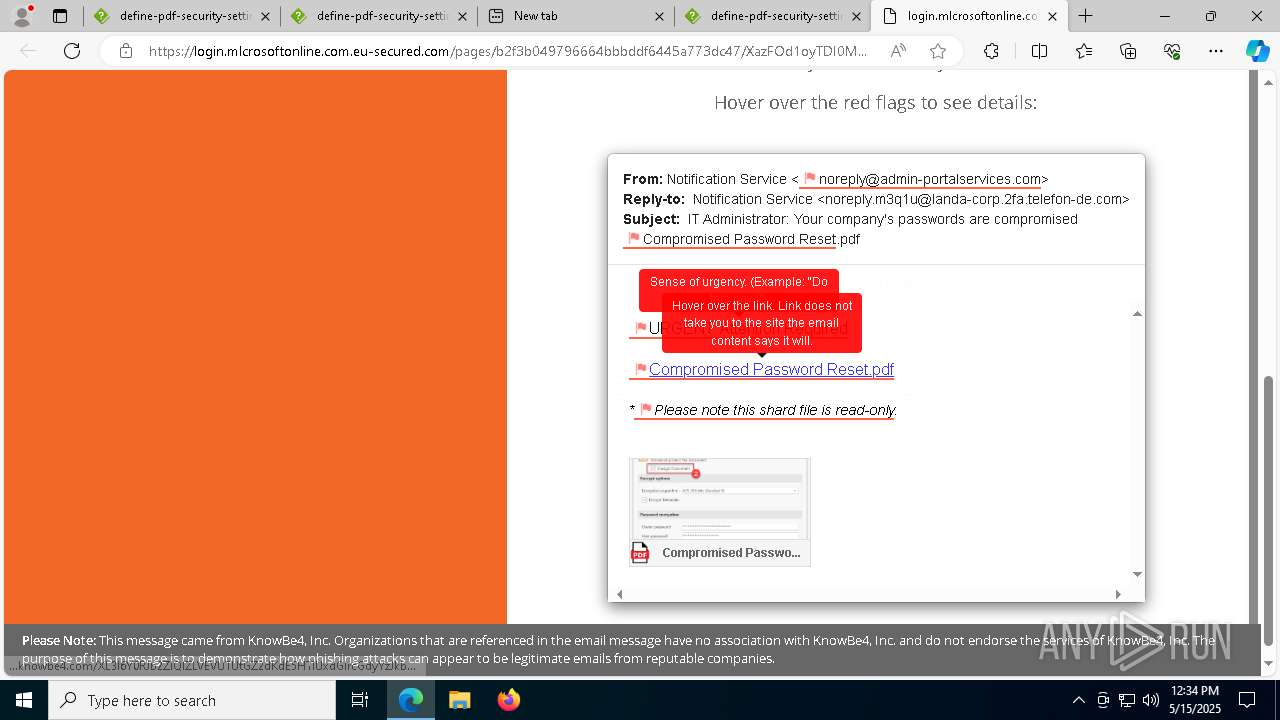The height and width of the screenshot is (720, 1280).
Task: Open the browser profile icon
Action: (22, 16)
